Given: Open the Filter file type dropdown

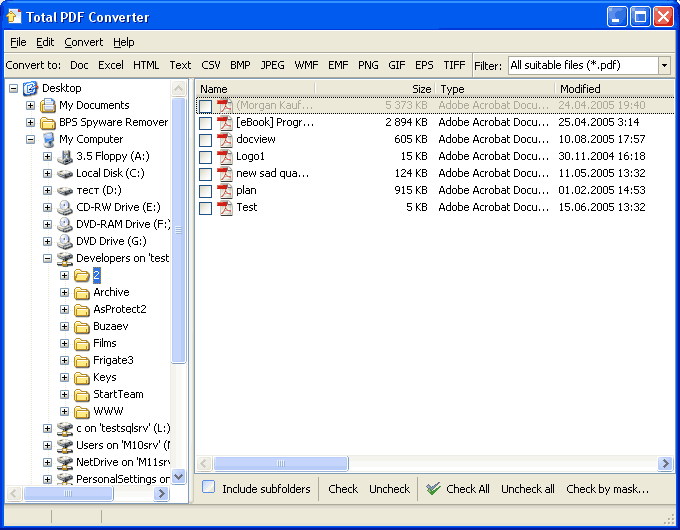Looking at the screenshot, I should pos(664,65).
